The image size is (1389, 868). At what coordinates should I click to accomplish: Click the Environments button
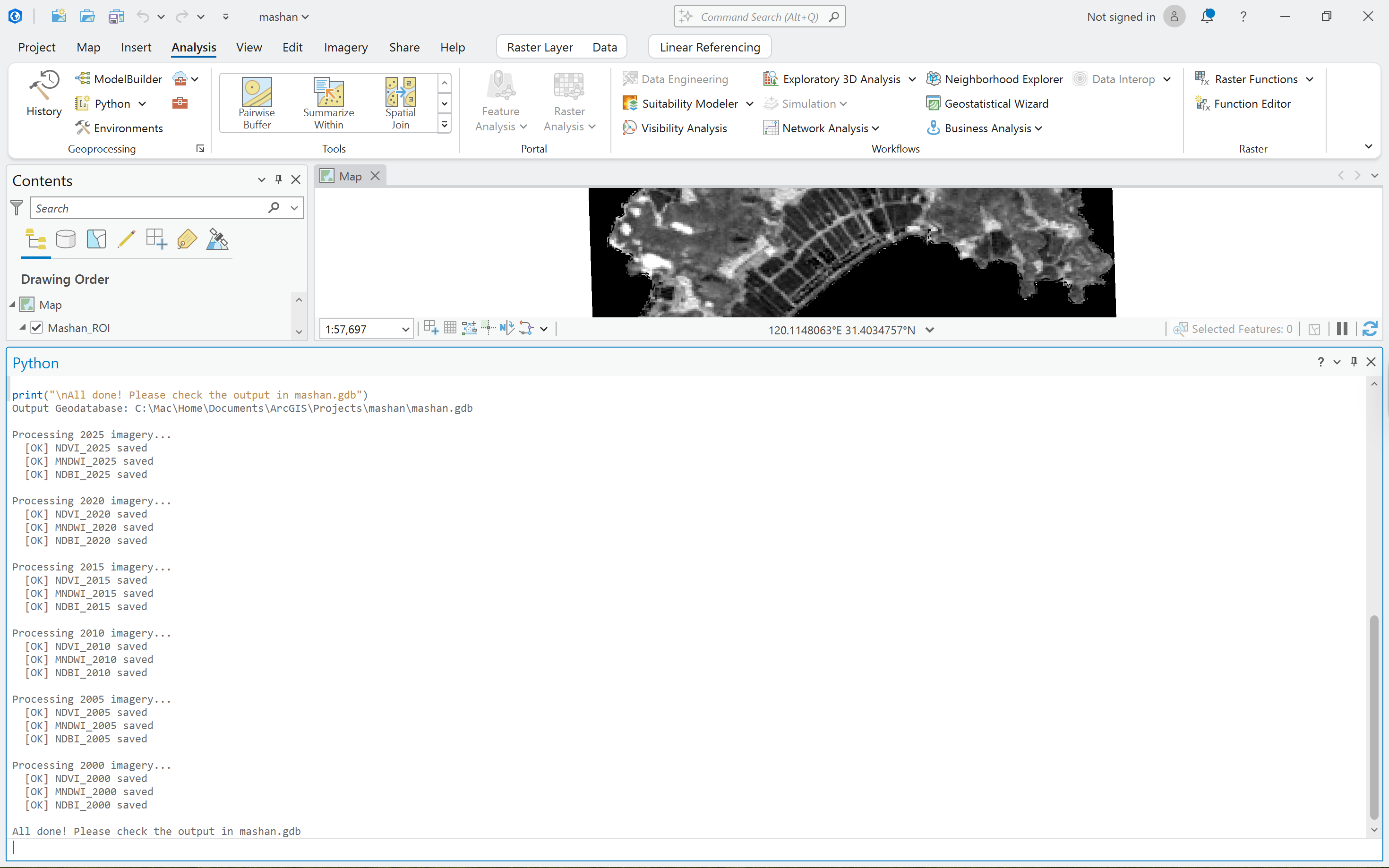120,128
